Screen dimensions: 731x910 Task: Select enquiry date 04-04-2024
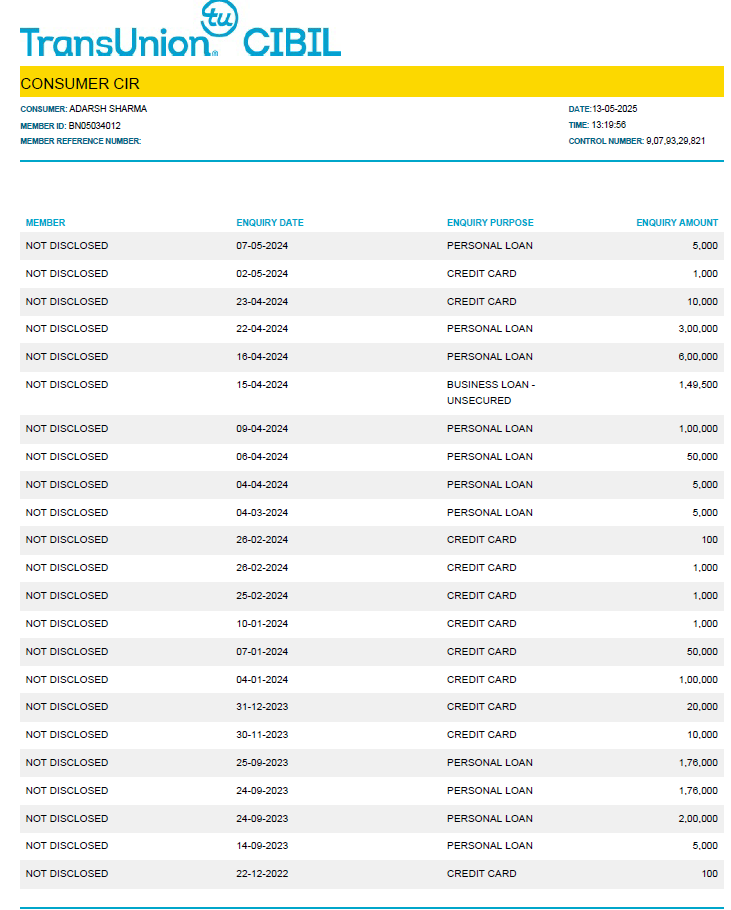click(x=262, y=484)
